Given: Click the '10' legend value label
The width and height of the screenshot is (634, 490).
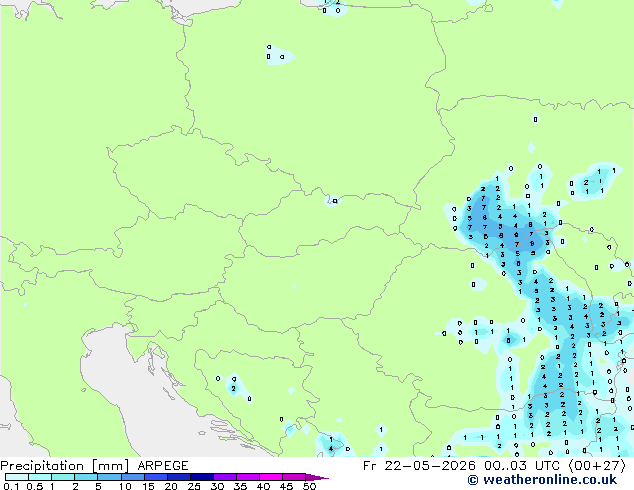Looking at the screenshot, I should point(125,486).
